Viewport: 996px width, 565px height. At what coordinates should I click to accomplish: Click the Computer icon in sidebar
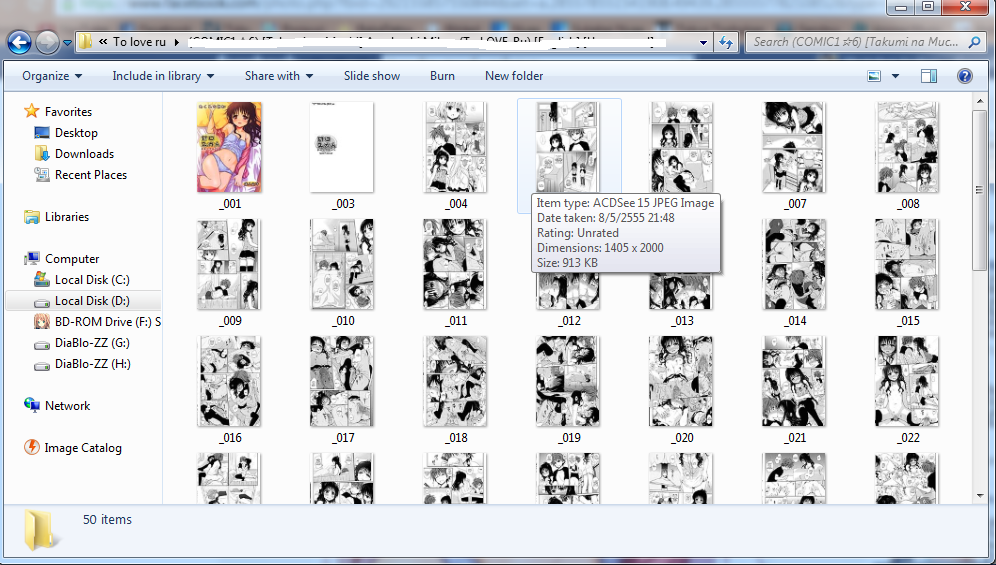32,258
